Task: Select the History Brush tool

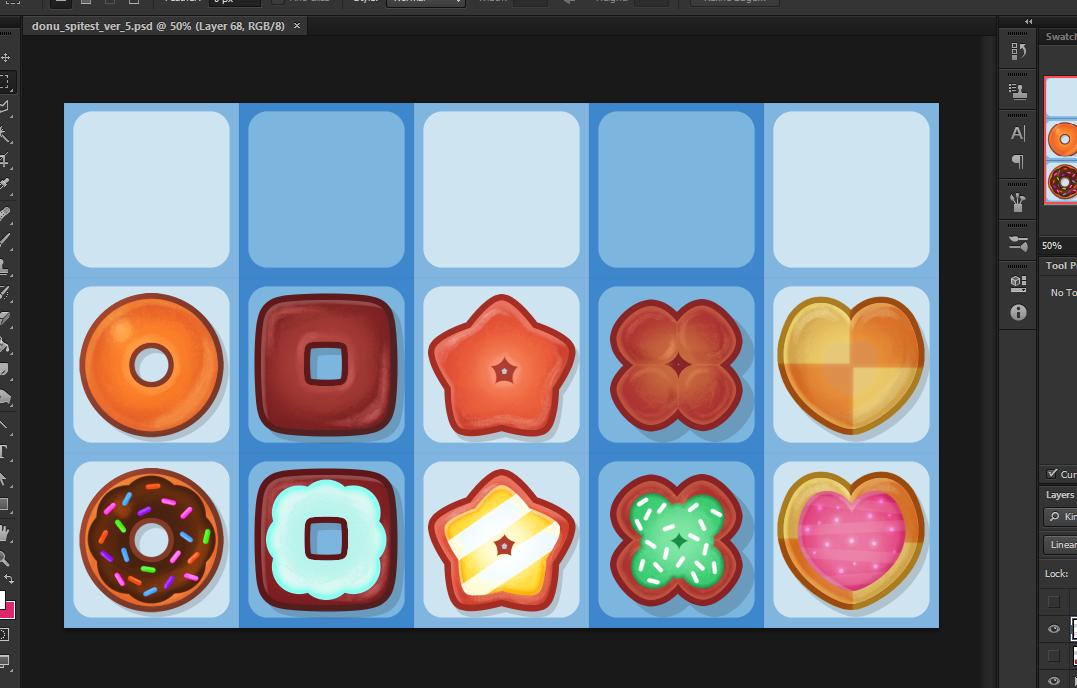Action: [5, 292]
